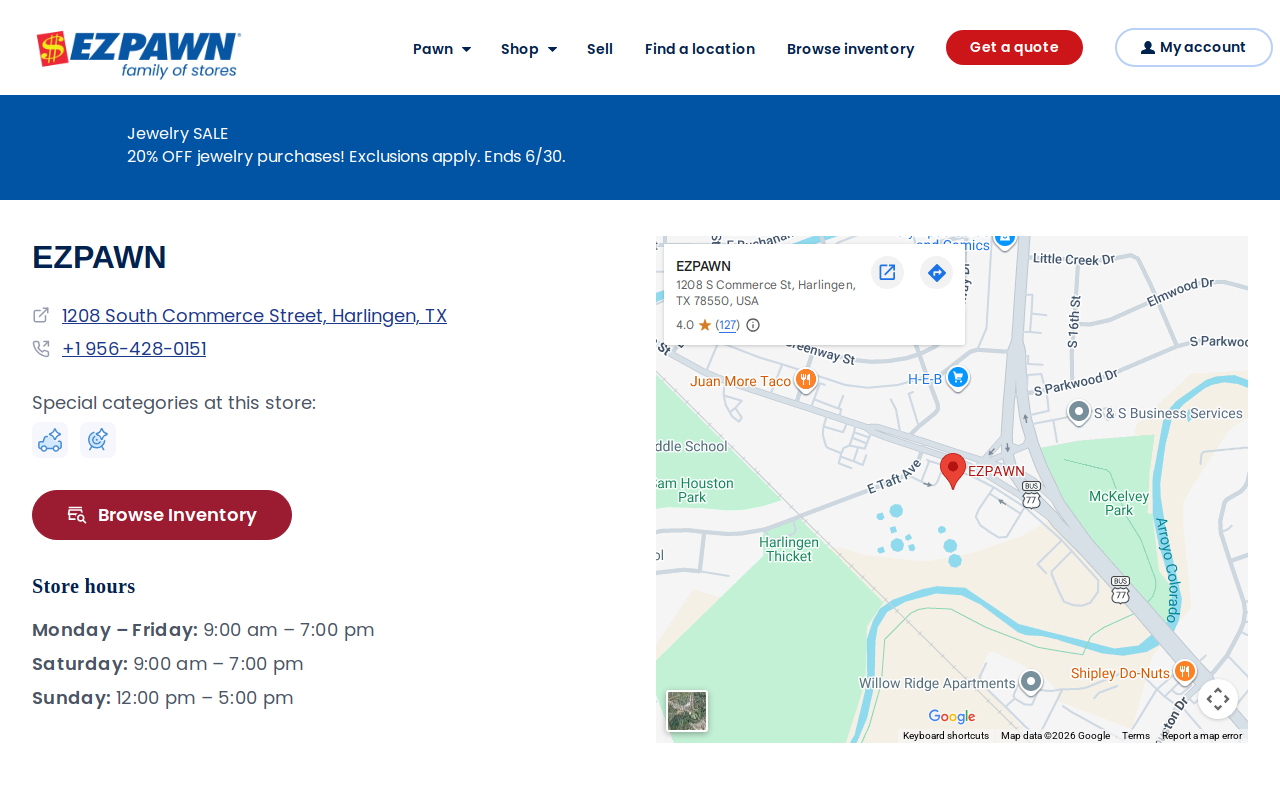The height and width of the screenshot is (800, 1280).
Task: Open the My account button
Action: [1194, 48]
